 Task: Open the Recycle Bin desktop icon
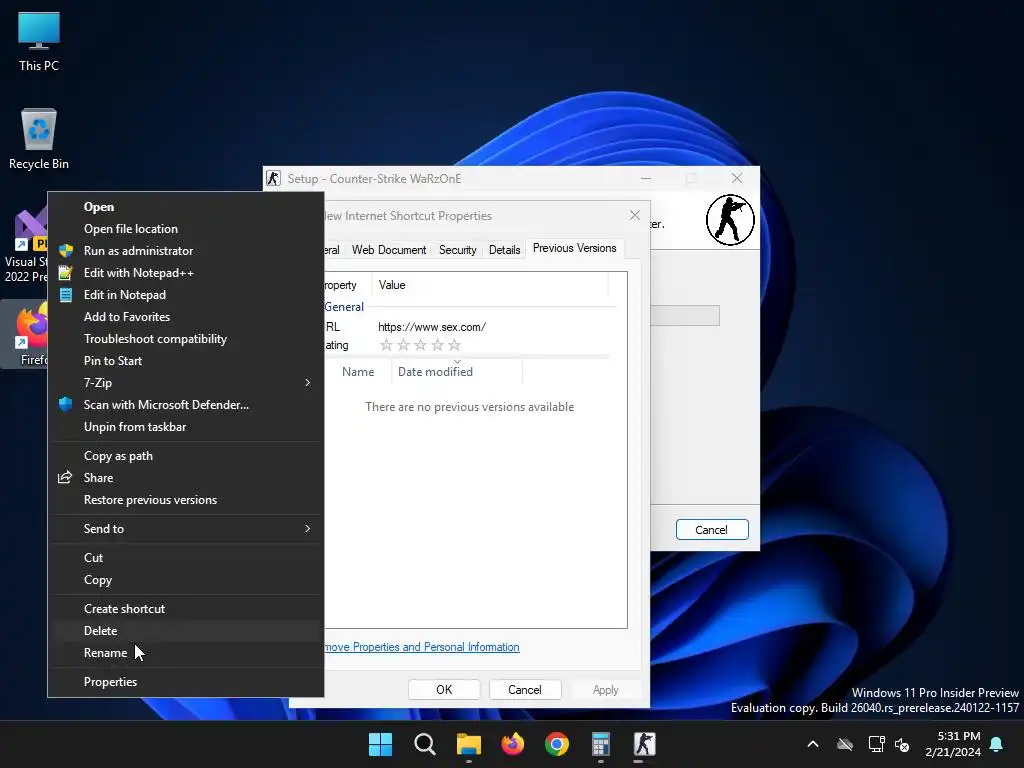(39, 139)
